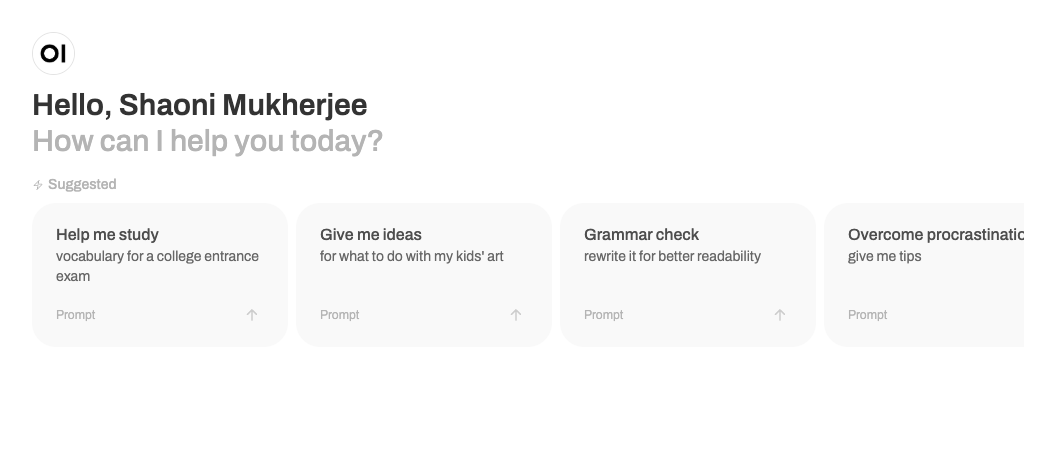Click the Prompt label under Help me study
This screenshot has width=1046, height=457.
point(76,315)
